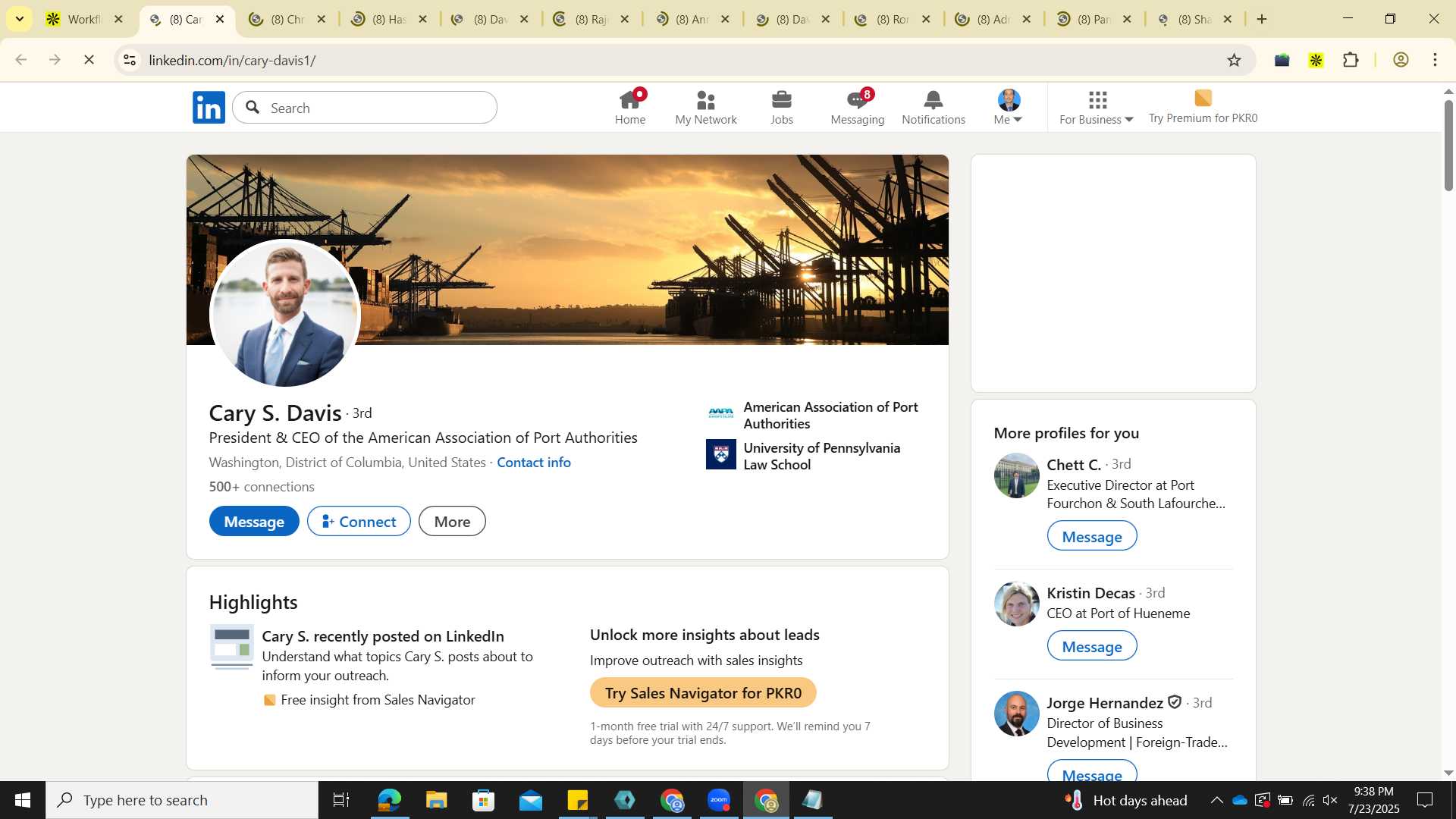
Task: Open University of Pennsylvania Law School link
Action: point(804,456)
